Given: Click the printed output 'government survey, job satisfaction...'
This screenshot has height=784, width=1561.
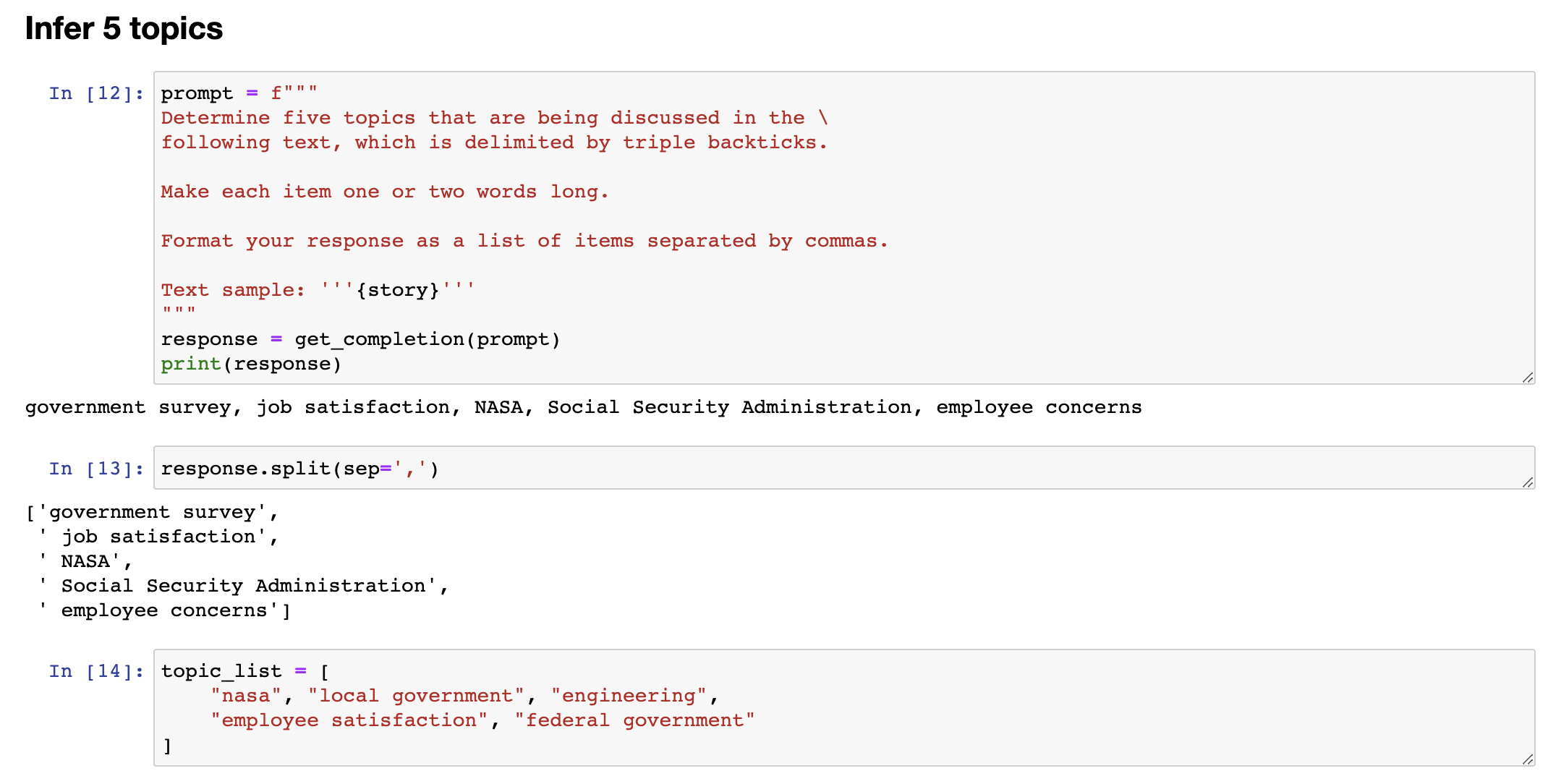Looking at the screenshot, I should (583, 407).
